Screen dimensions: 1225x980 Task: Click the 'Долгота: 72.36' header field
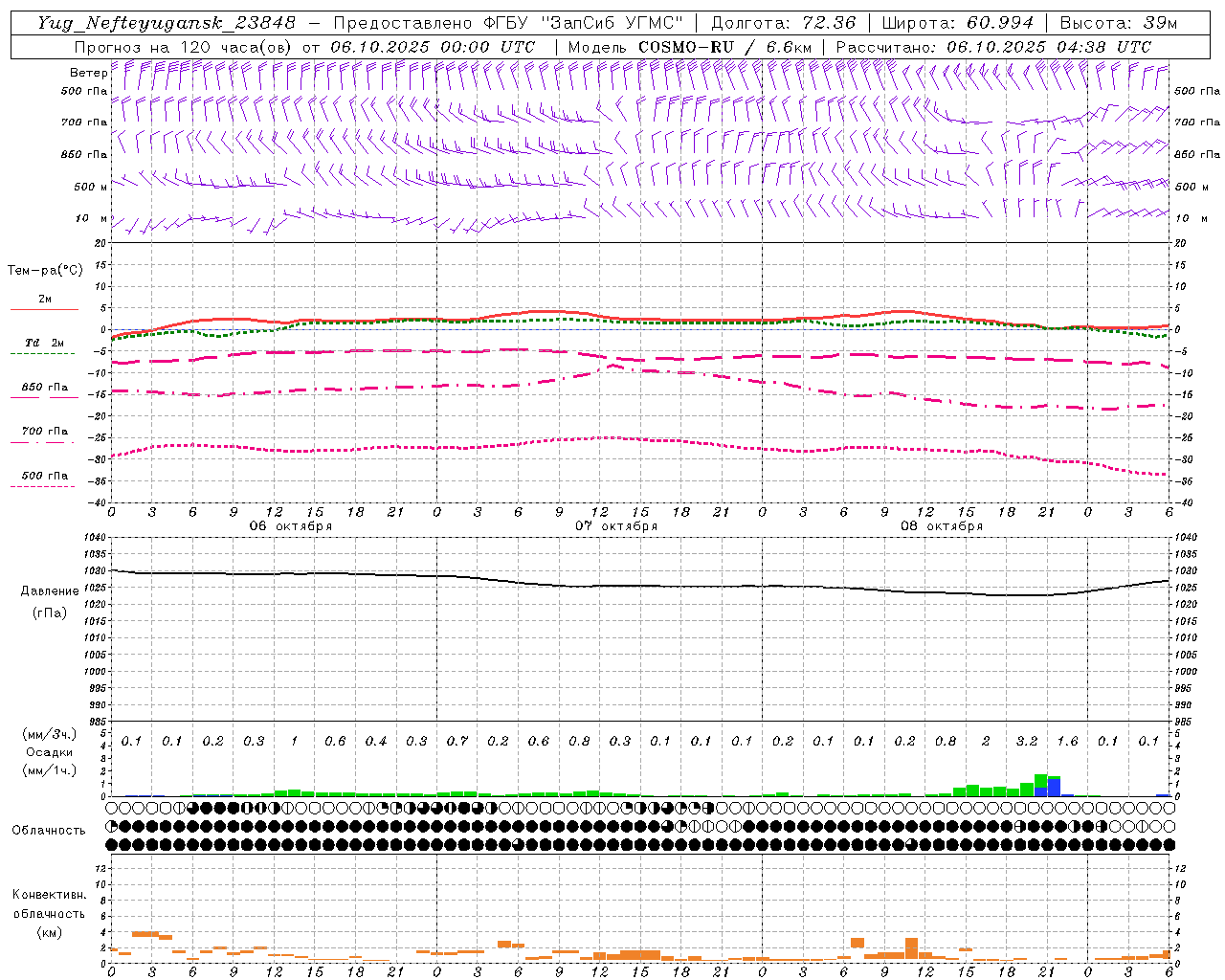[784, 23]
